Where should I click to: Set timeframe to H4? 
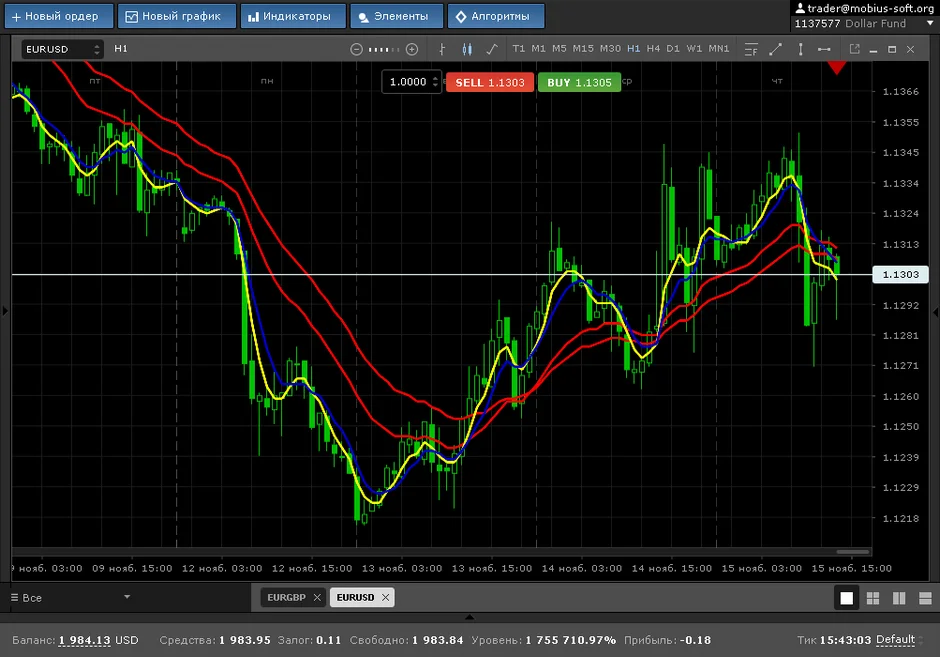click(653, 49)
